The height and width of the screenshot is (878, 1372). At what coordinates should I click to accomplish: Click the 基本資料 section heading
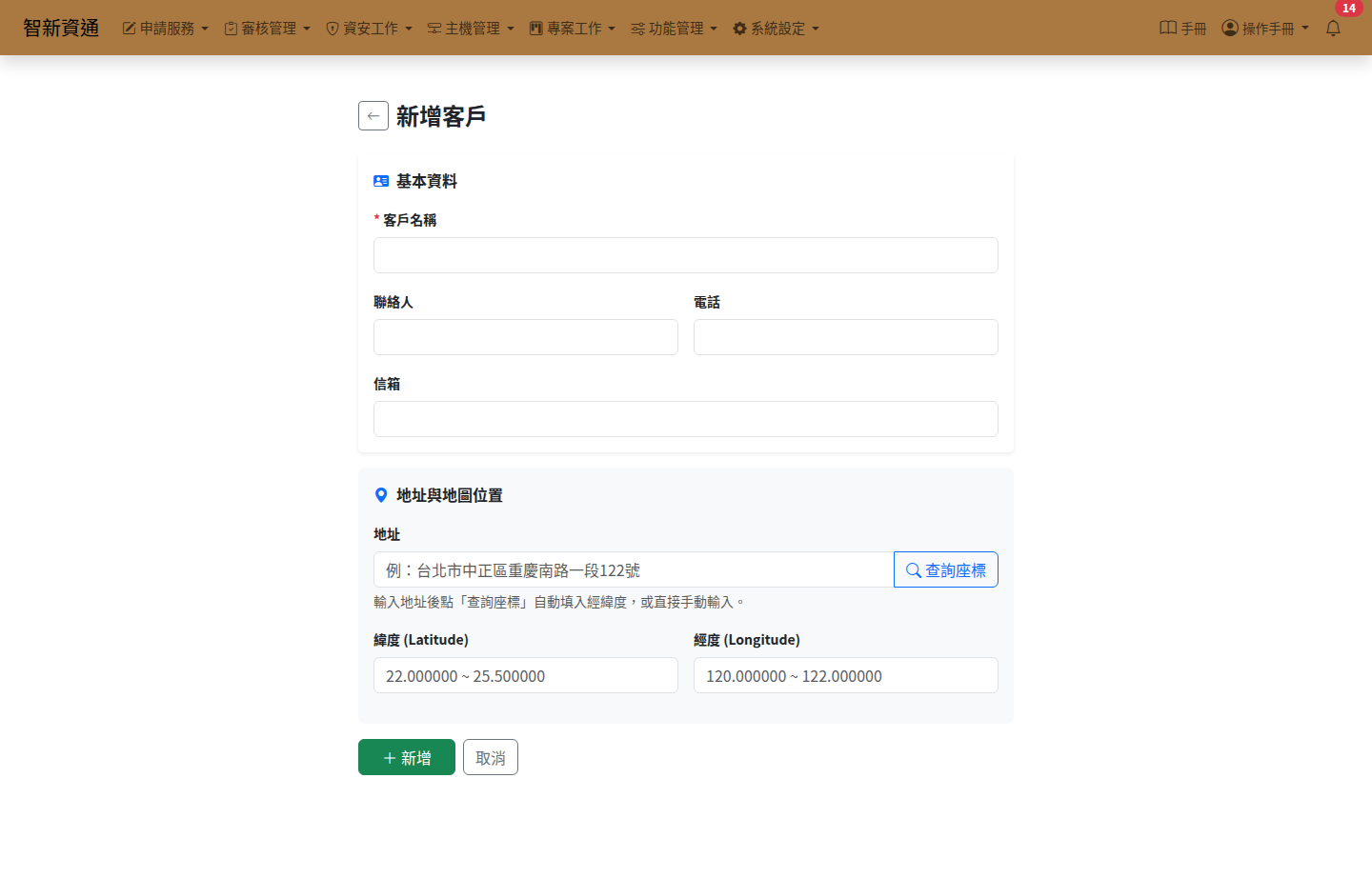pyautogui.click(x=427, y=181)
